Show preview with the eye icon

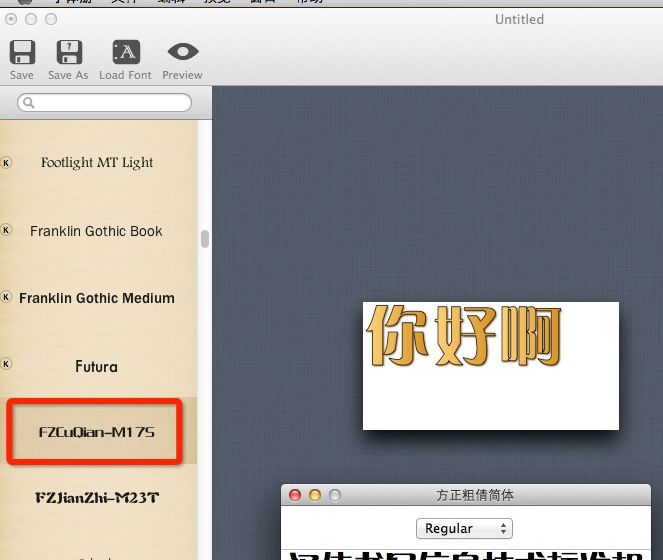pyautogui.click(x=182, y=53)
